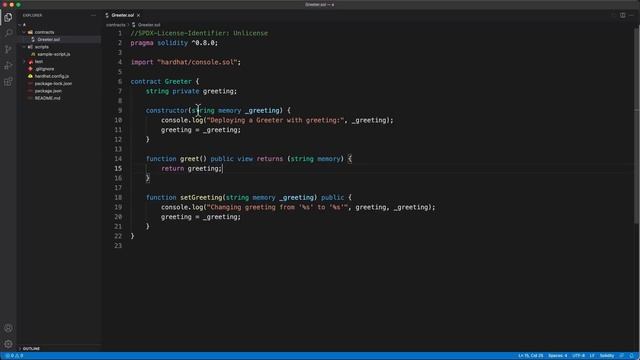Click the Ln 15, Col 25 status item
Screen dimensions: 640x360
click(x=530, y=356)
